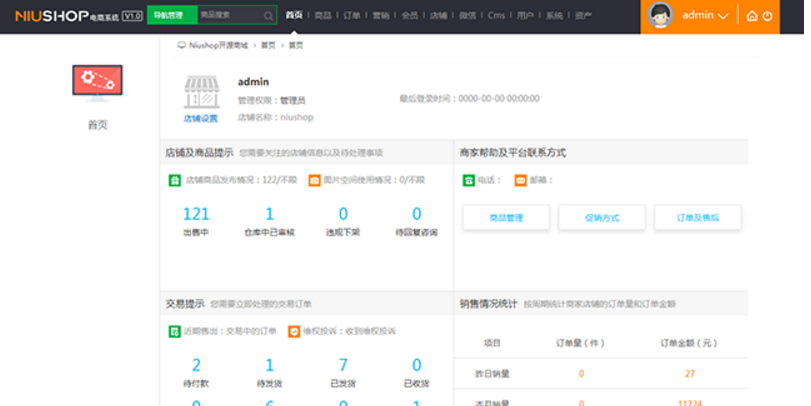This screenshot has width=811, height=406.
Task: Click the green 导航管理 button
Action: point(172,15)
